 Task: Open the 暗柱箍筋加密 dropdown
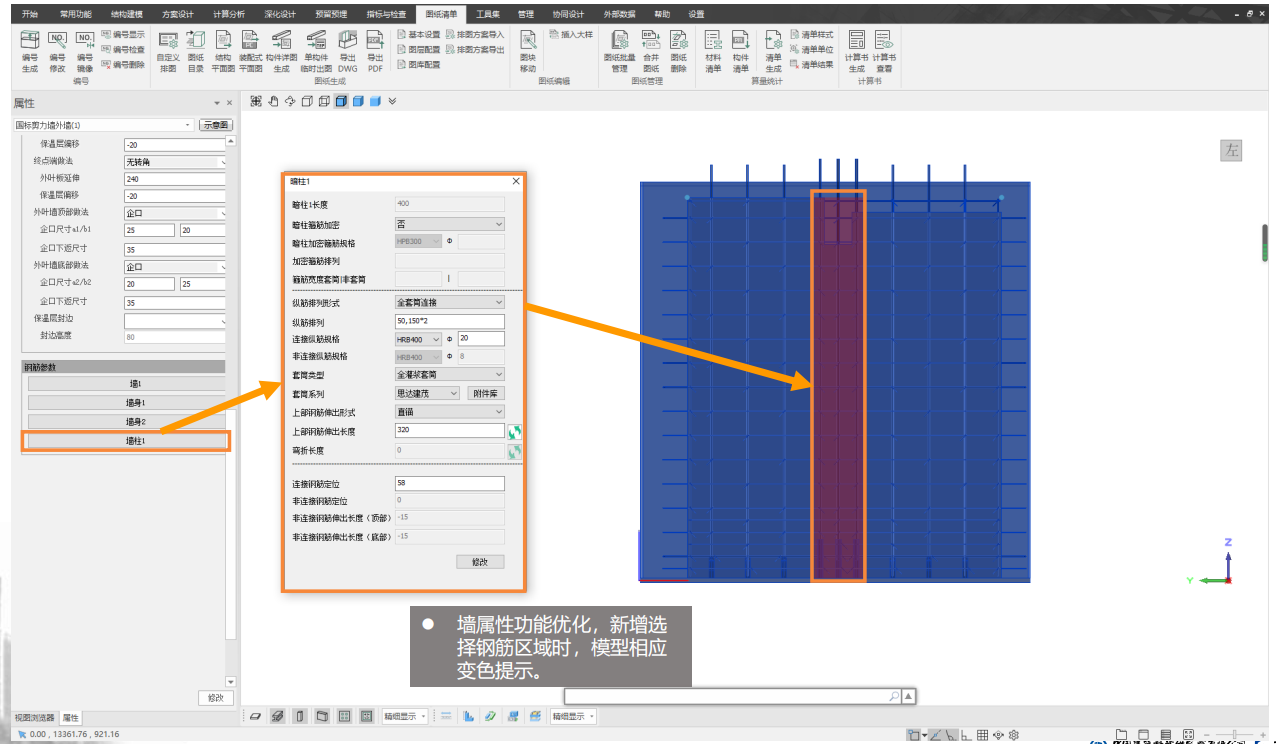[x=450, y=224]
